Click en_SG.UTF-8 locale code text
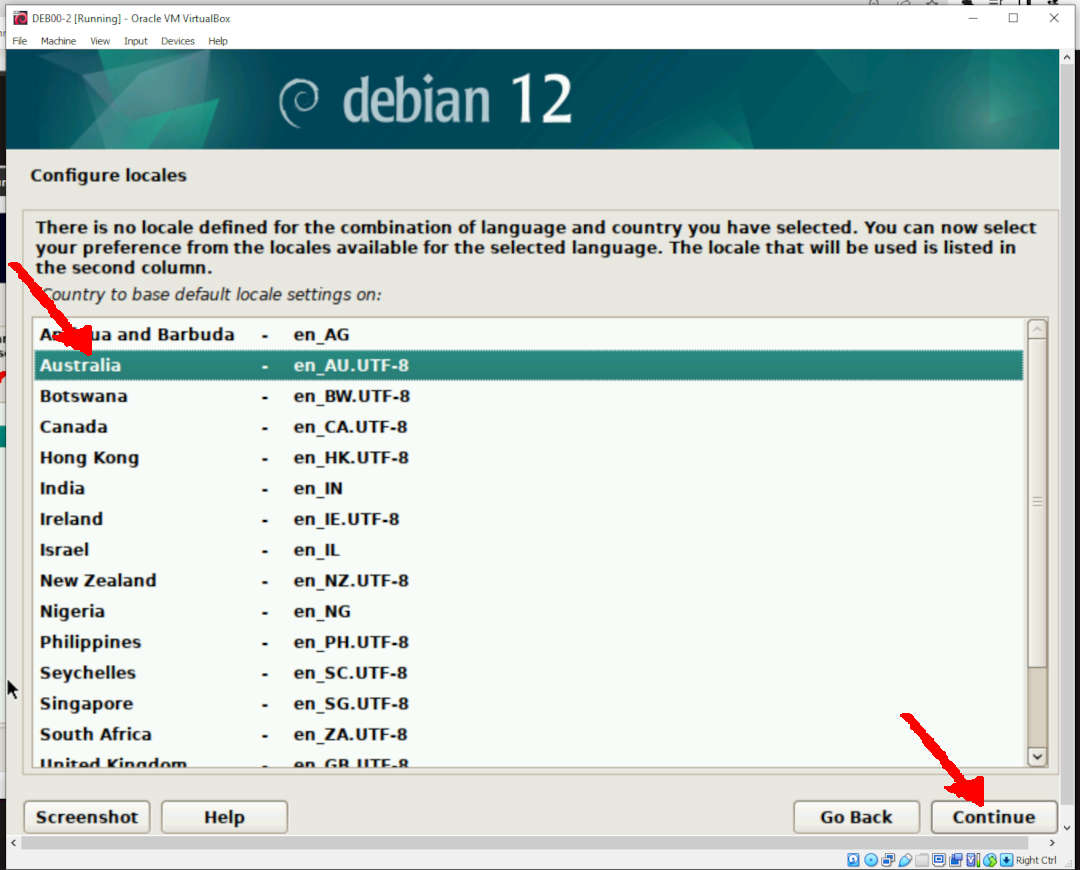The height and width of the screenshot is (870, 1080). pos(351,703)
